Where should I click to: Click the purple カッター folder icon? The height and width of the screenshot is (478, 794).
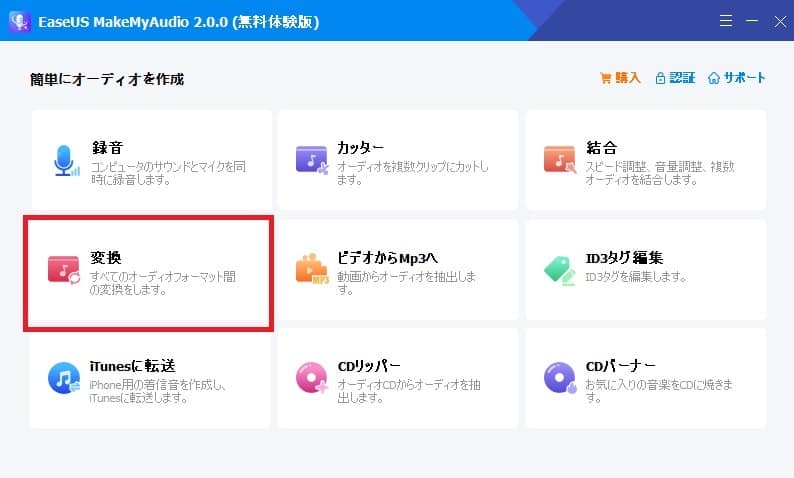(x=311, y=160)
